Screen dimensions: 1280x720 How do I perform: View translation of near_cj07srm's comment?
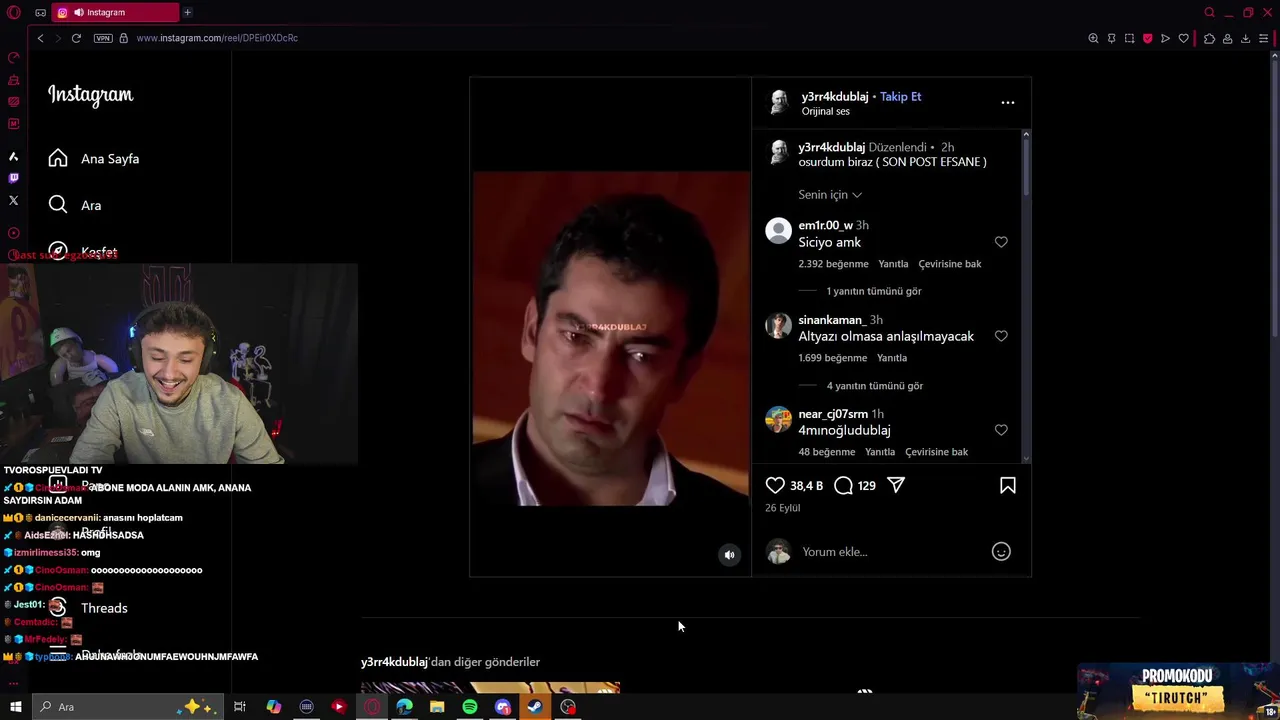pos(936,452)
